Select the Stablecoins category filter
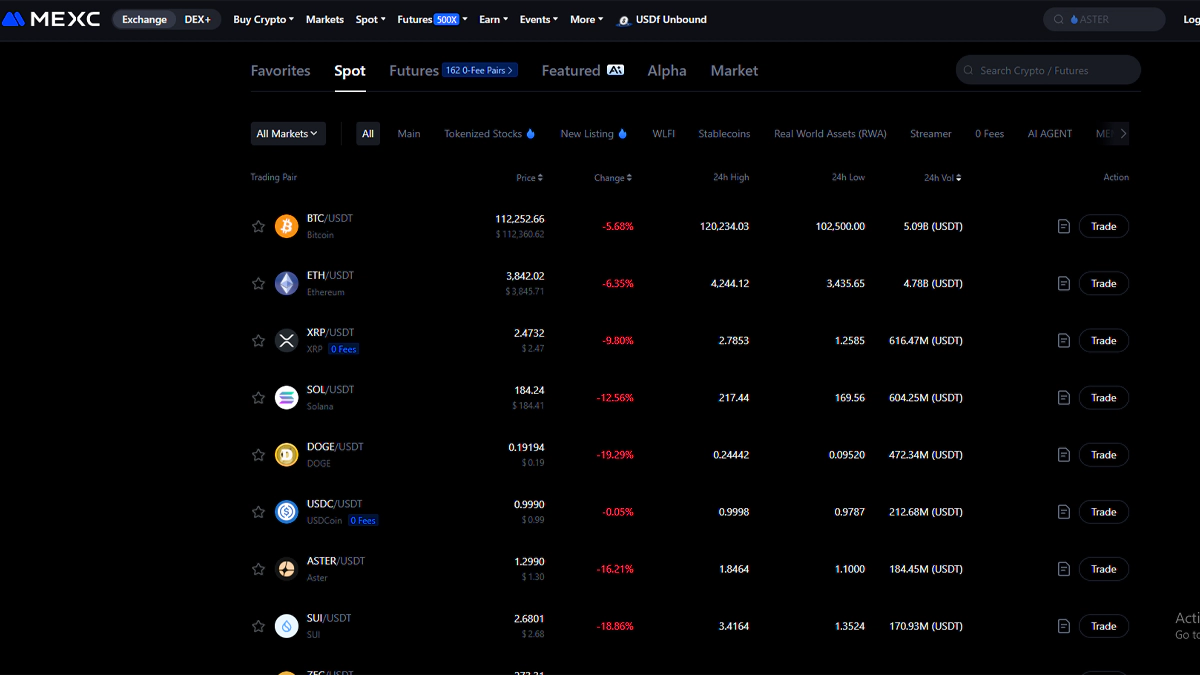This screenshot has width=1200, height=675. tap(724, 134)
